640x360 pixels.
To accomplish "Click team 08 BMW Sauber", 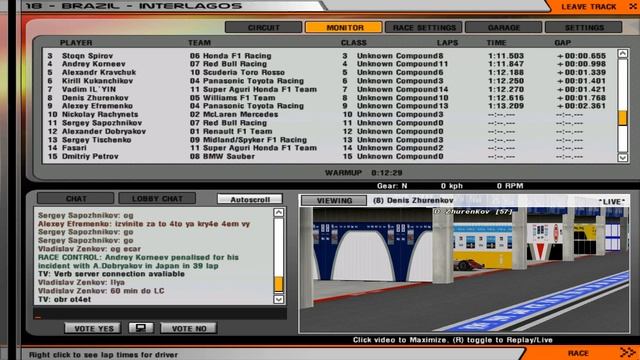I will [222, 156].
